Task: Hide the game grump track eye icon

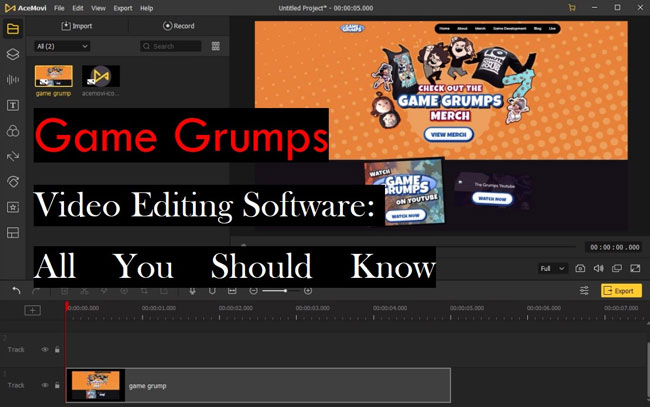Action: [45, 385]
